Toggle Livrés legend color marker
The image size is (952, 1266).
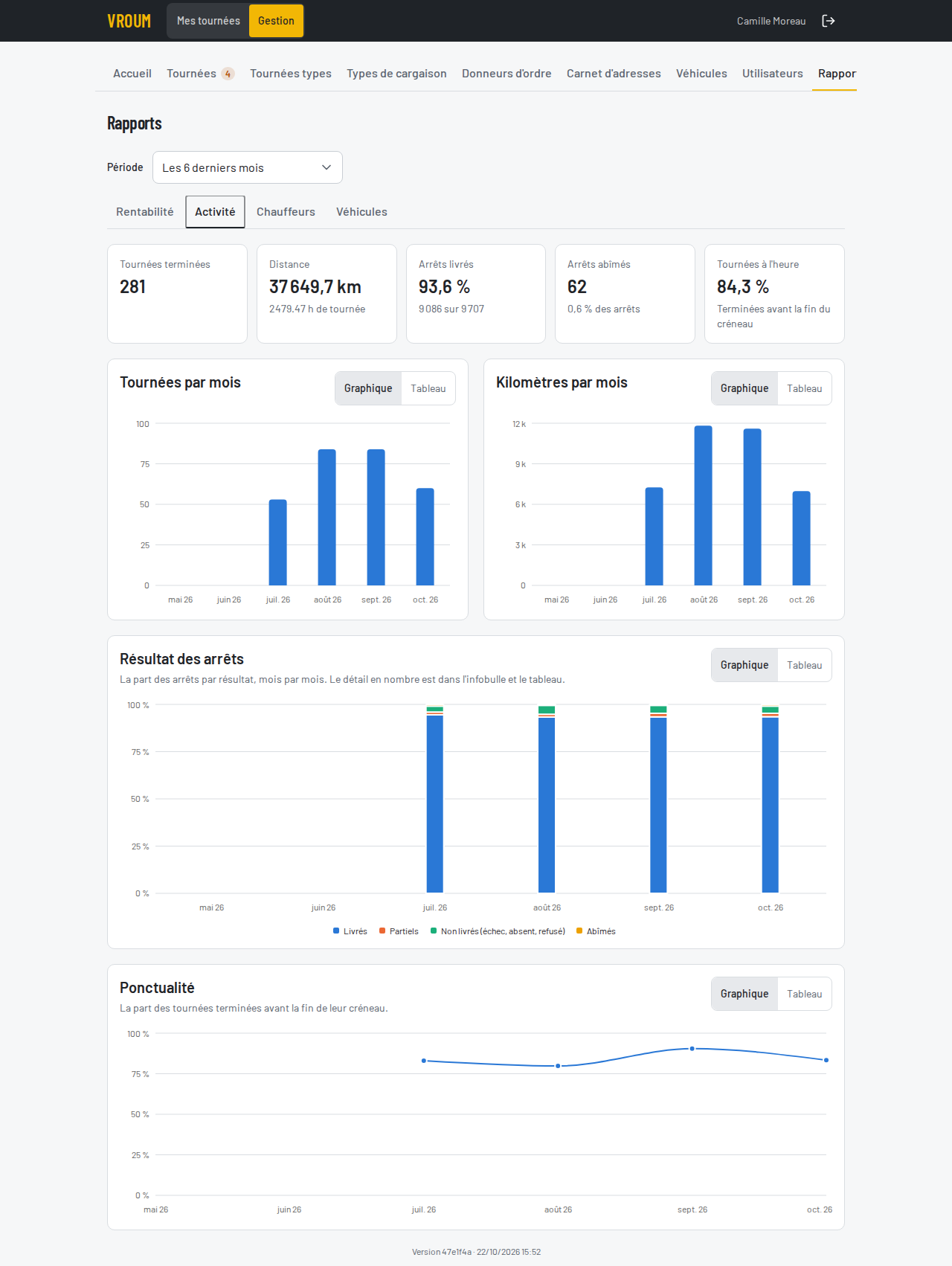pos(336,931)
